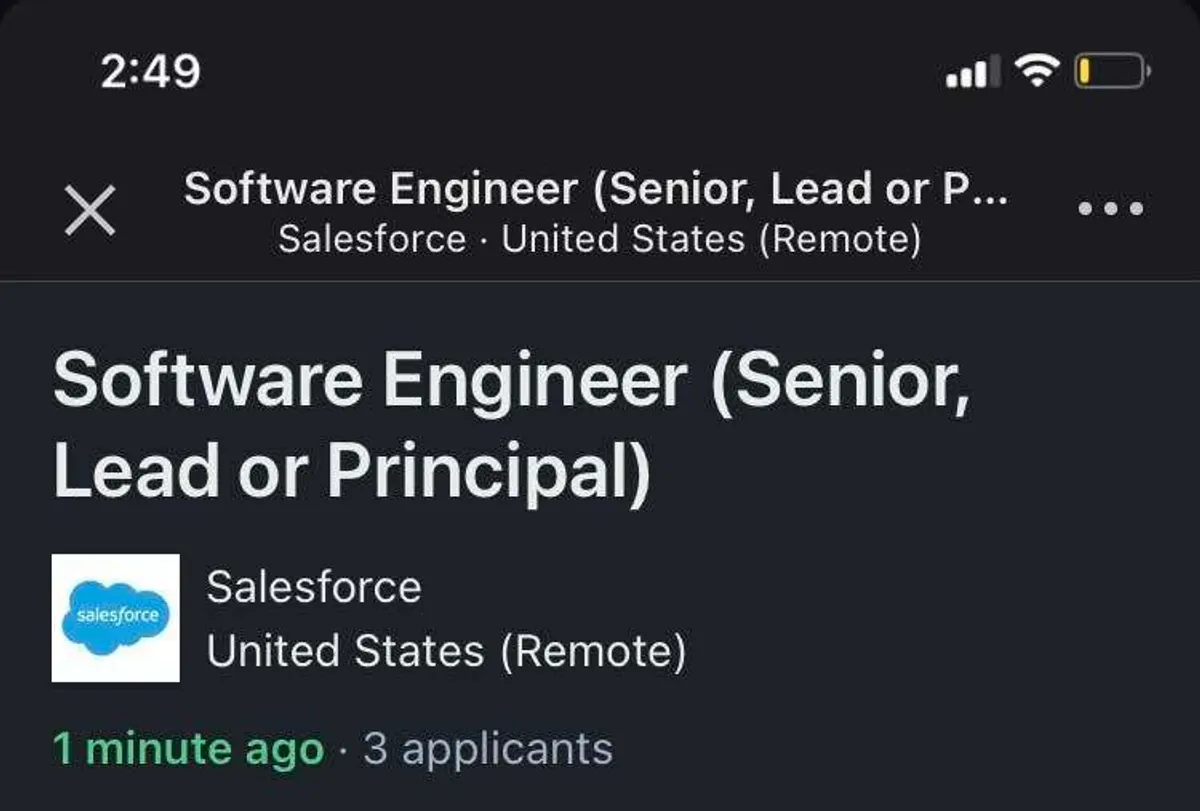Tap the Salesforce cloud logo thumbnail
This screenshot has height=811, width=1200.
[116, 618]
